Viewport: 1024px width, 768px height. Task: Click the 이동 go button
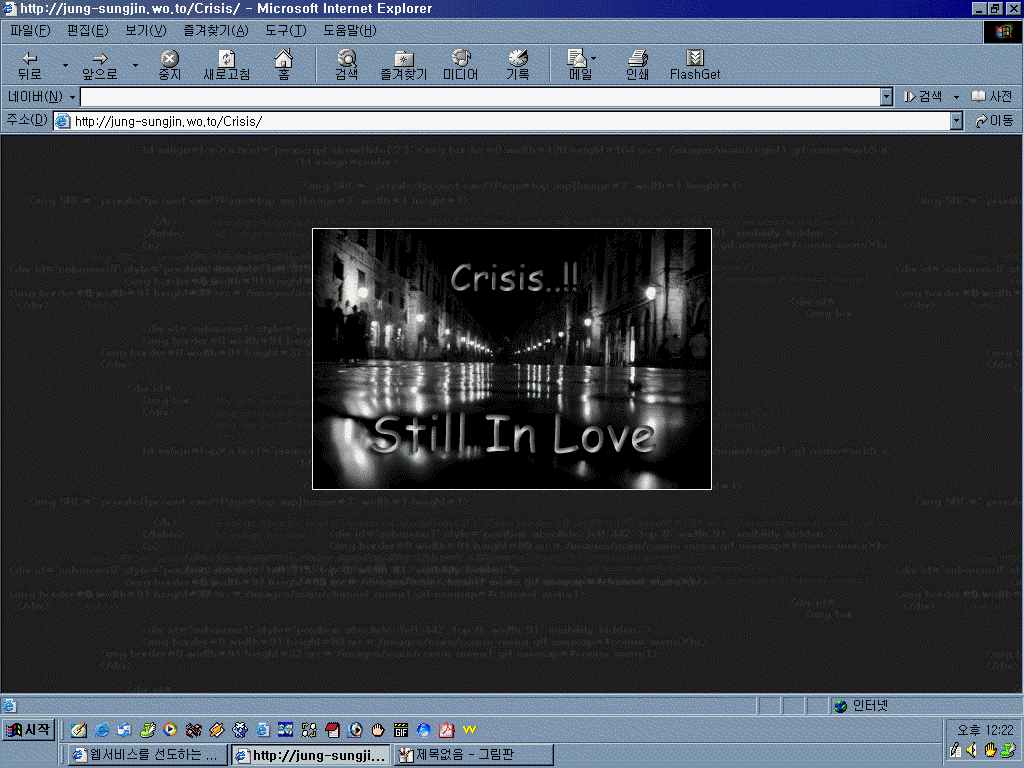point(994,121)
